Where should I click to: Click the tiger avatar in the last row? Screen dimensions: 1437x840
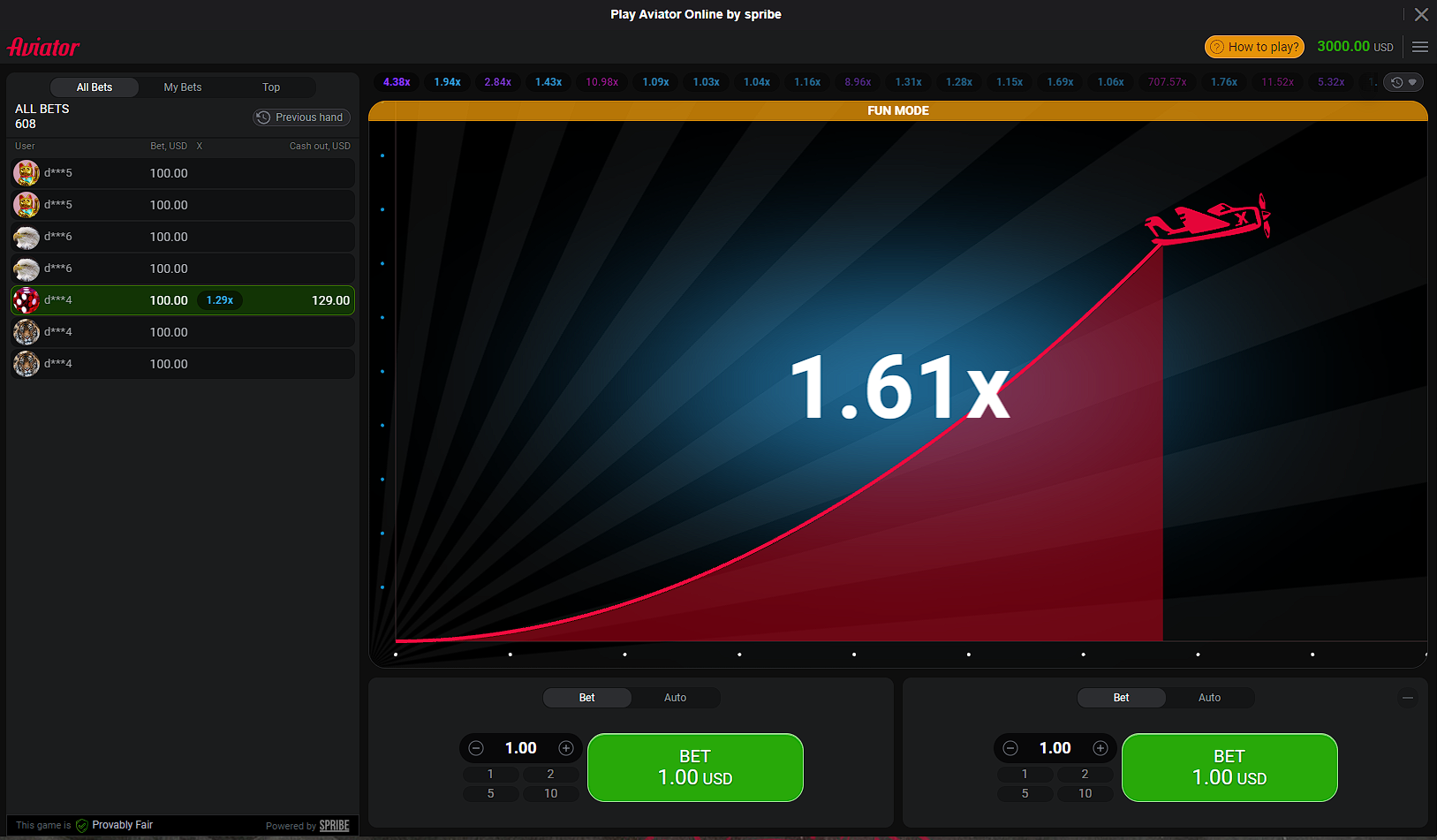click(26, 364)
